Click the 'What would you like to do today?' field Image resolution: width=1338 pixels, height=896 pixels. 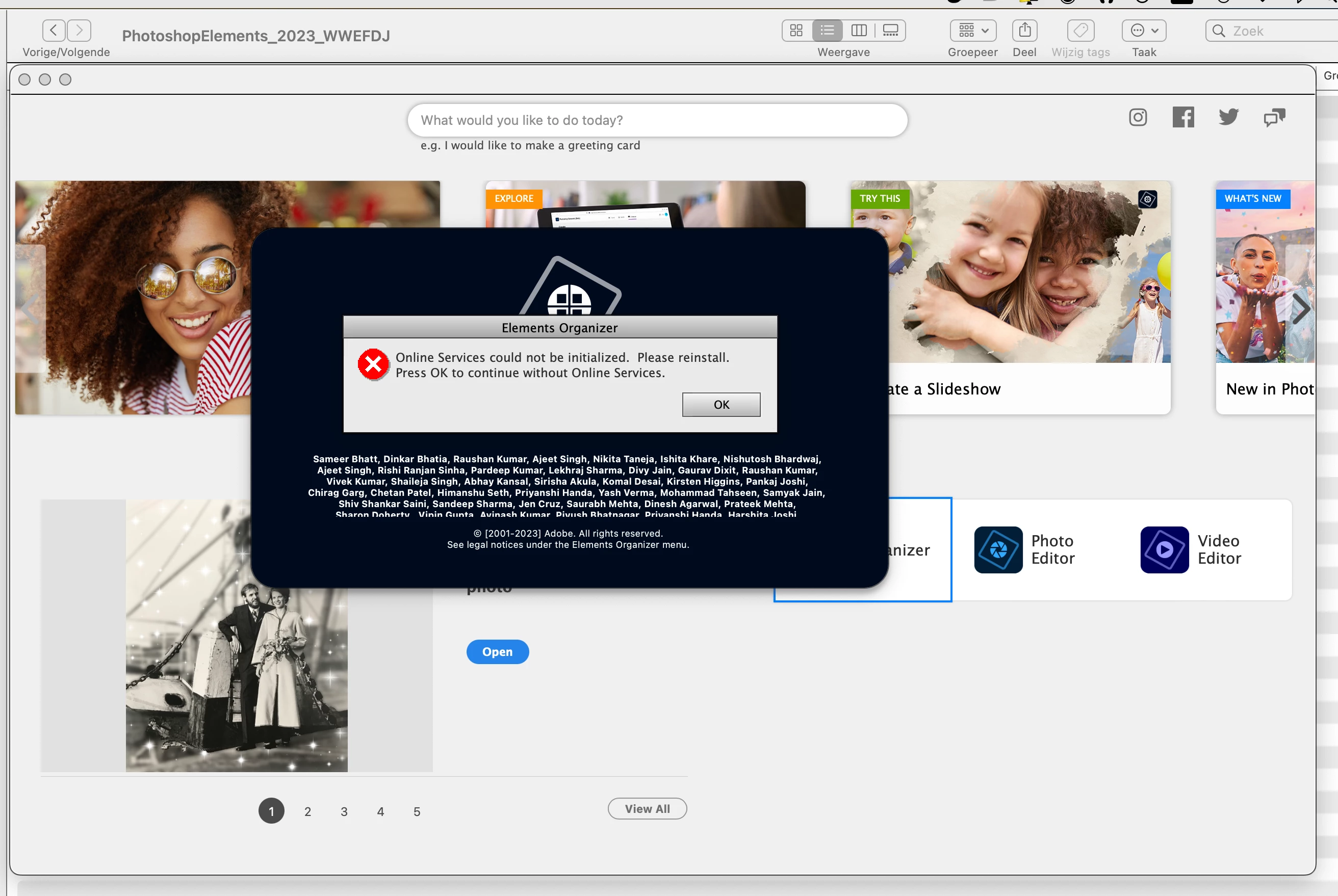[657, 120]
